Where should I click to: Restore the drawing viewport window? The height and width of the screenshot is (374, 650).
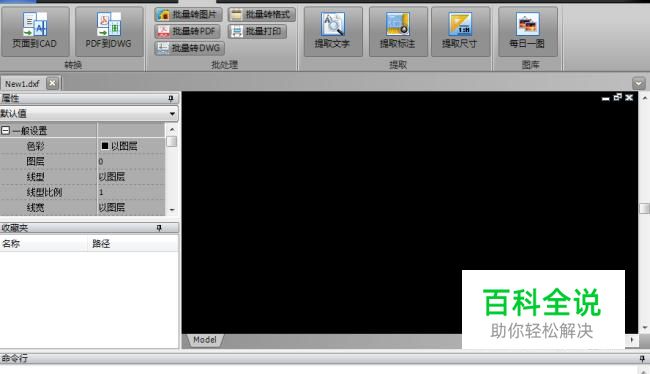[x=618, y=97]
